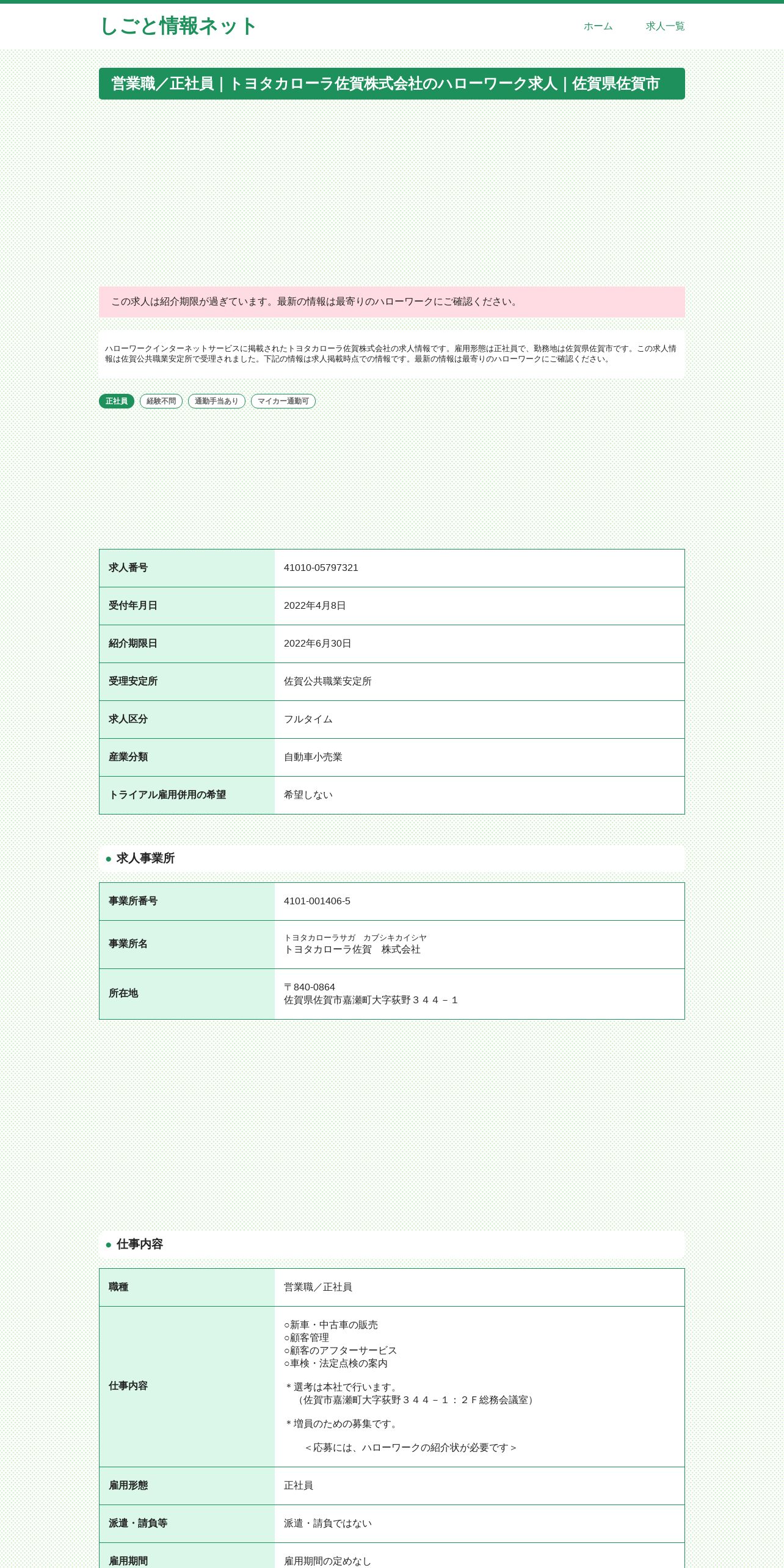Select トヨタカローラ佐賀 株式会社 company name

[352, 949]
